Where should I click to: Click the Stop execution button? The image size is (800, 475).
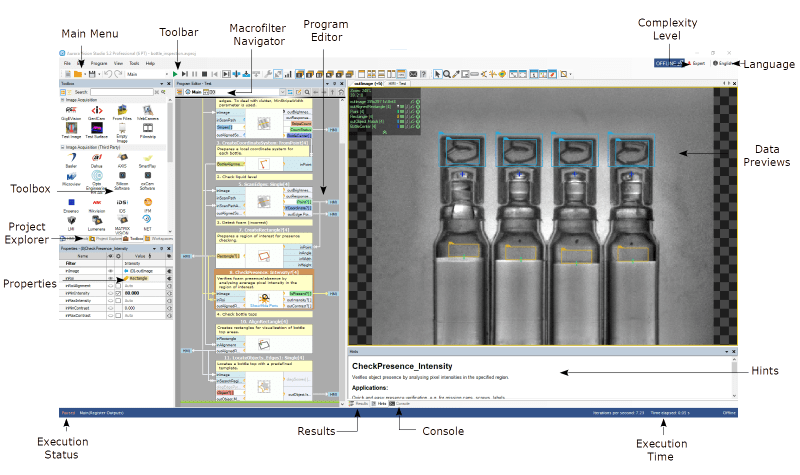[204, 74]
